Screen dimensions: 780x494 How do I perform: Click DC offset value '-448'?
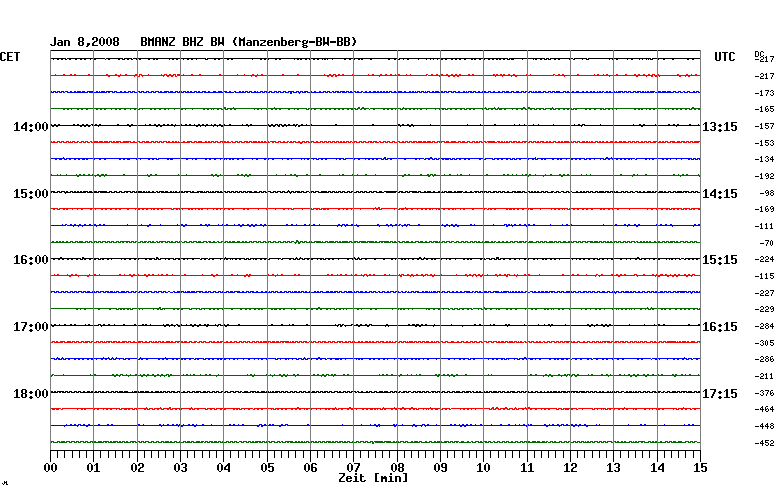click(765, 426)
